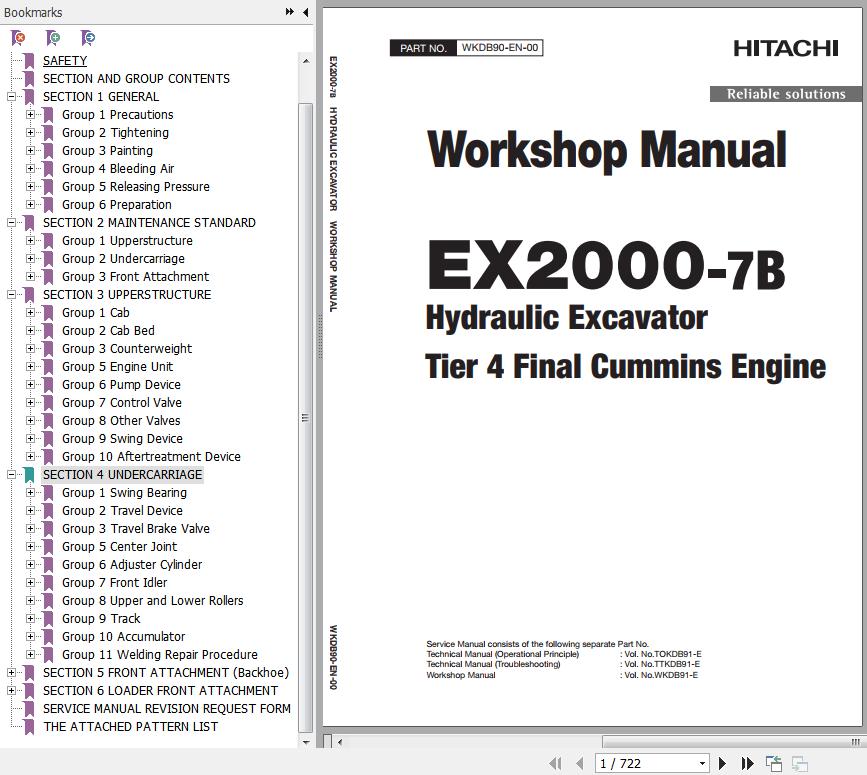Select Group 9 Swing Device bookmark
Image resolution: width=867 pixels, height=775 pixels.
coord(122,438)
